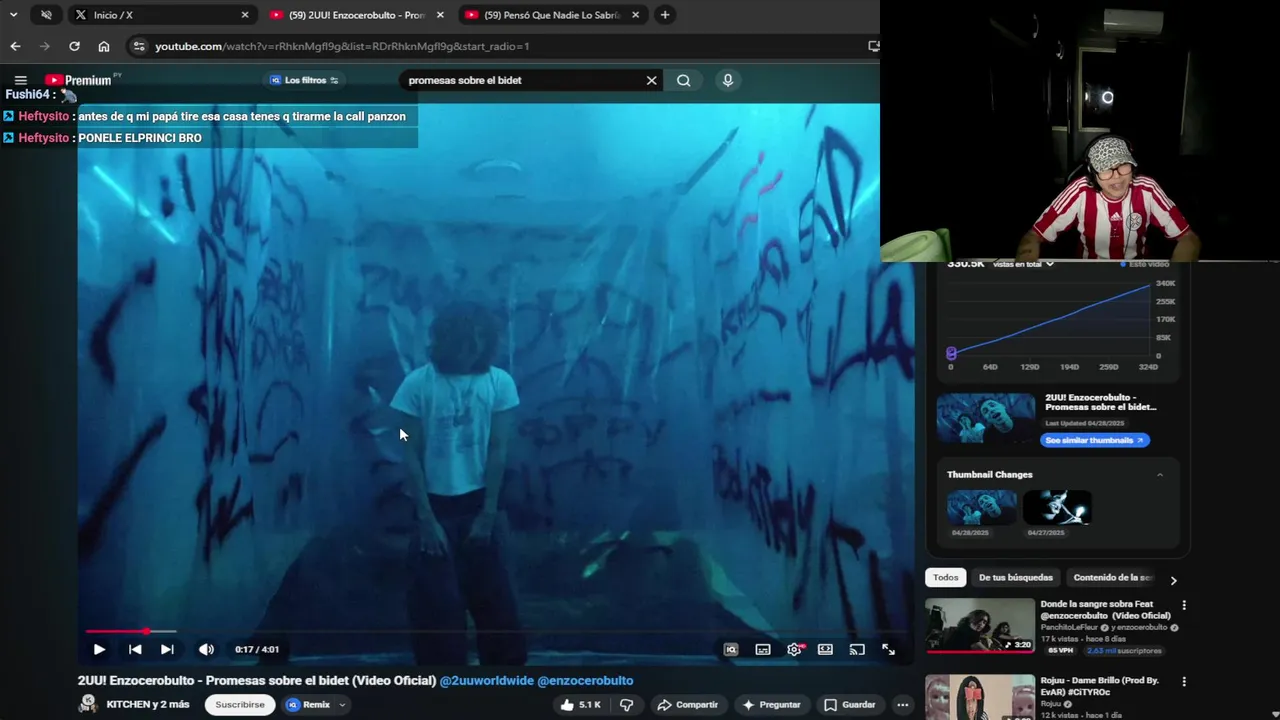Close the Pensó Que Nadie tab
Screen dimensions: 1280x720
[x=635, y=15]
